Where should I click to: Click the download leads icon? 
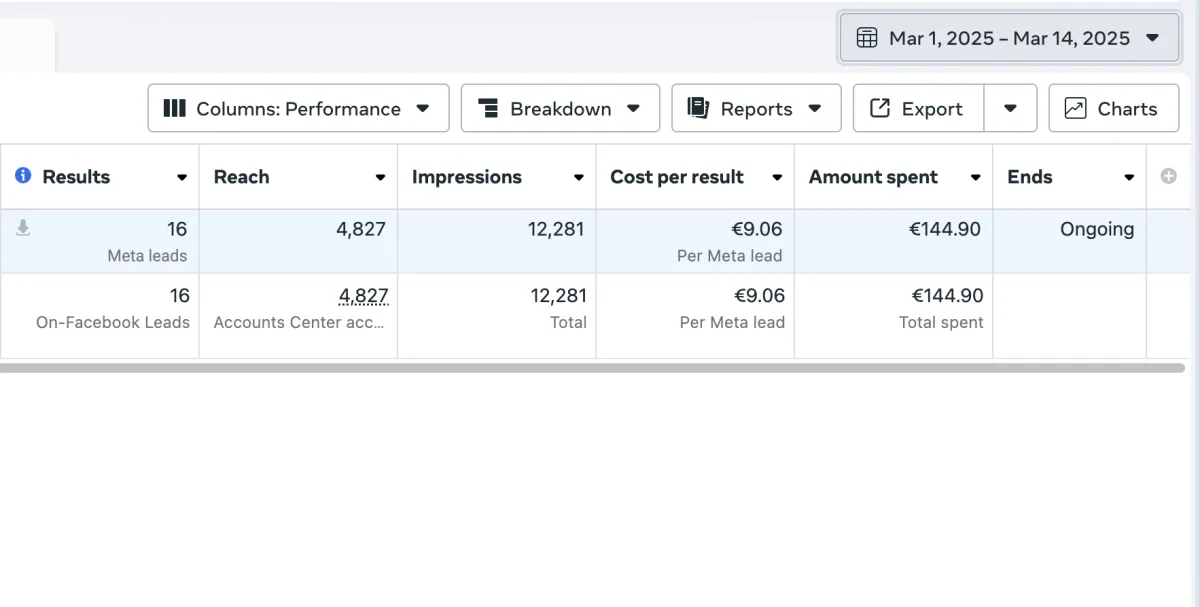point(23,229)
